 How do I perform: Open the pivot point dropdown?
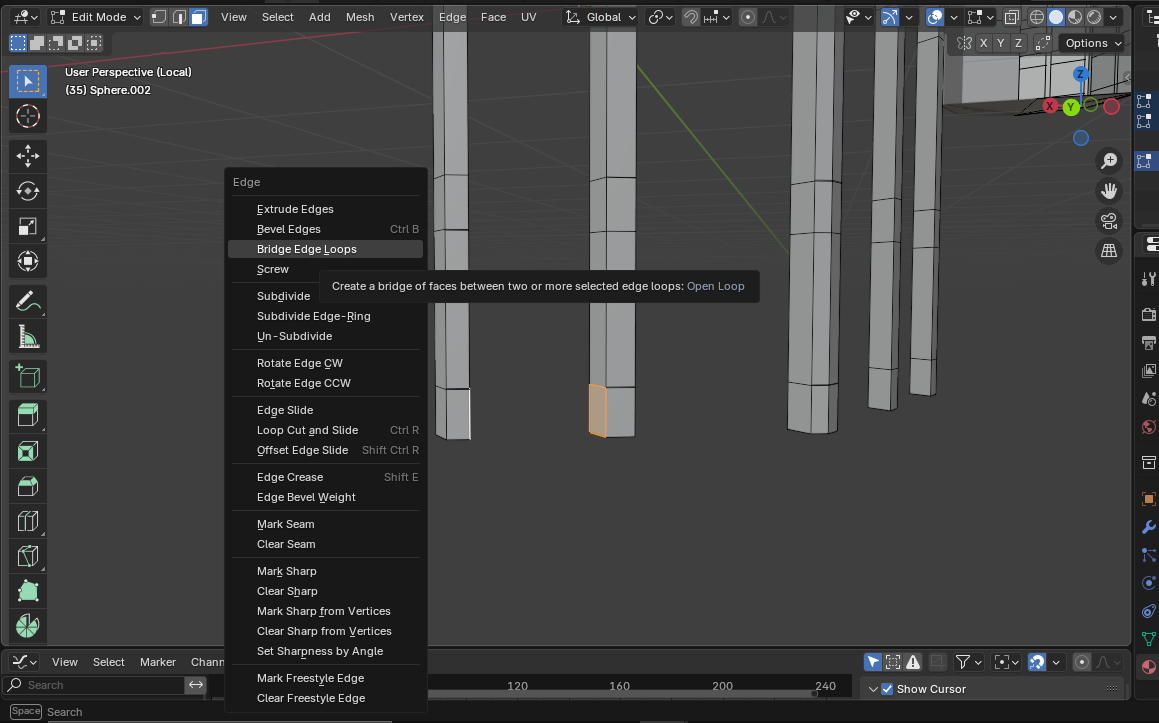tap(659, 17)
